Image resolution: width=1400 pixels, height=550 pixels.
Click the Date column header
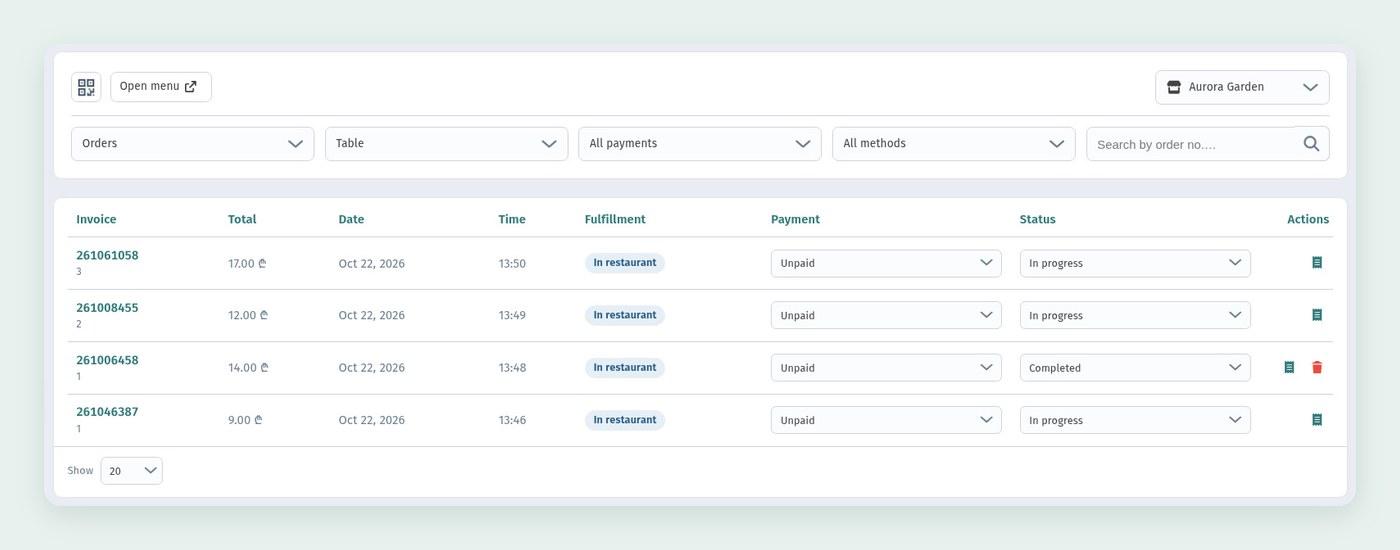[351, 219]
